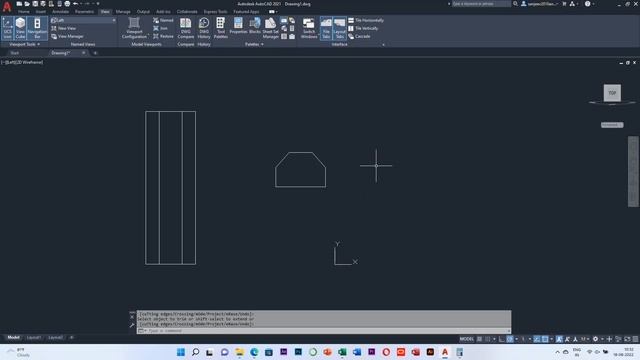Click the Open file quick access icon
The height and width of the screenshot is (360, 640).
[x=27, y=4]
